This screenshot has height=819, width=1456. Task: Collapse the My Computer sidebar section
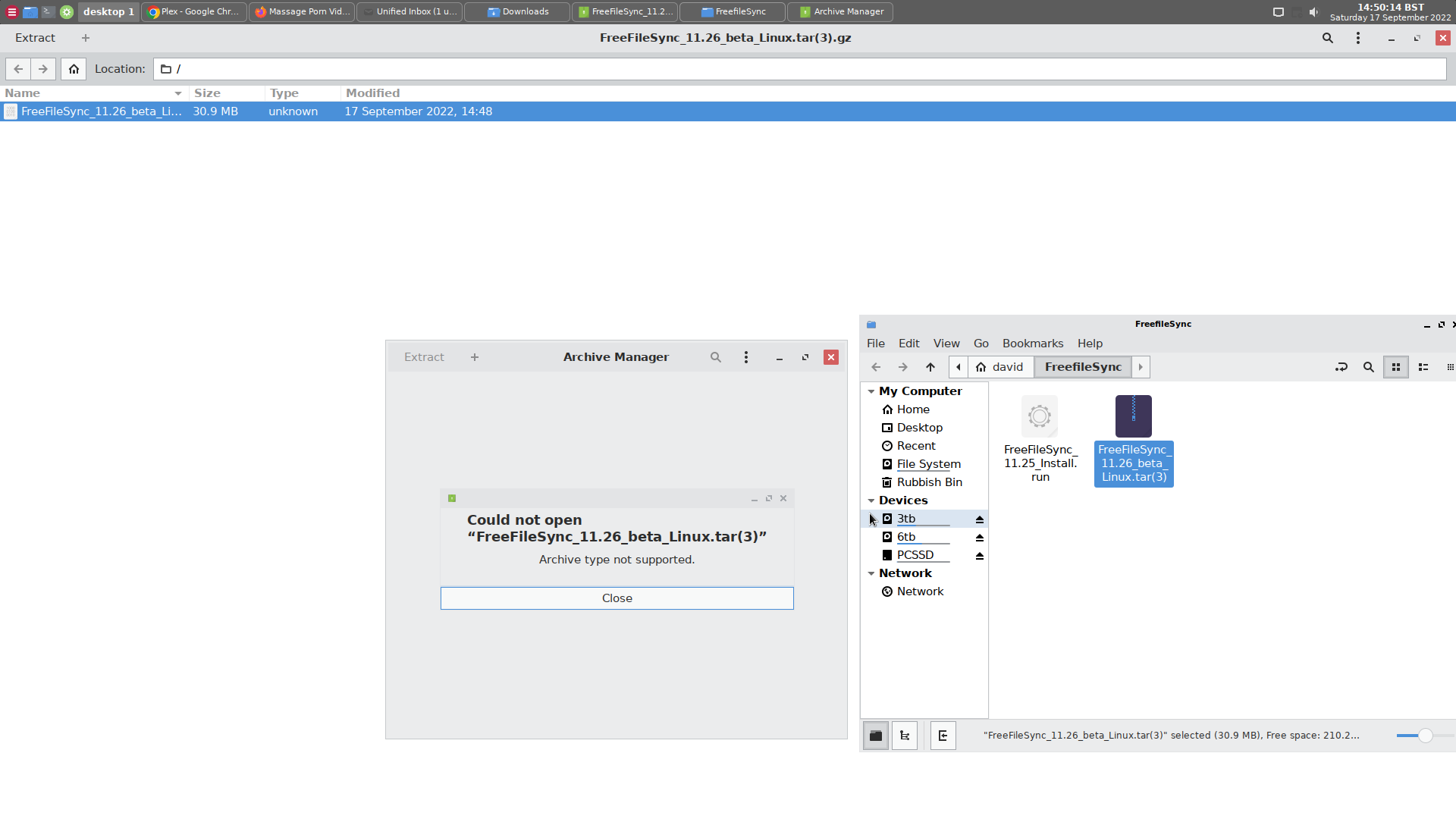pos(871,391)
